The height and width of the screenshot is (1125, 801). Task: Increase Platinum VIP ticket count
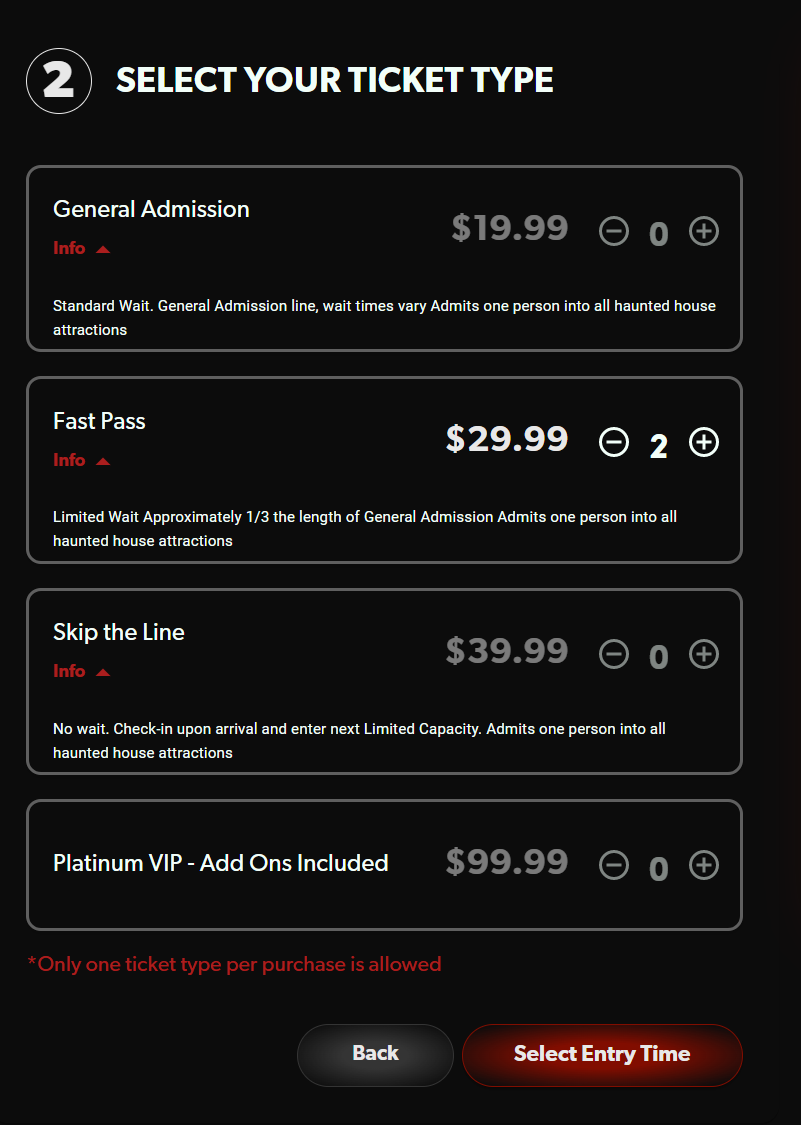coord(704,866)
